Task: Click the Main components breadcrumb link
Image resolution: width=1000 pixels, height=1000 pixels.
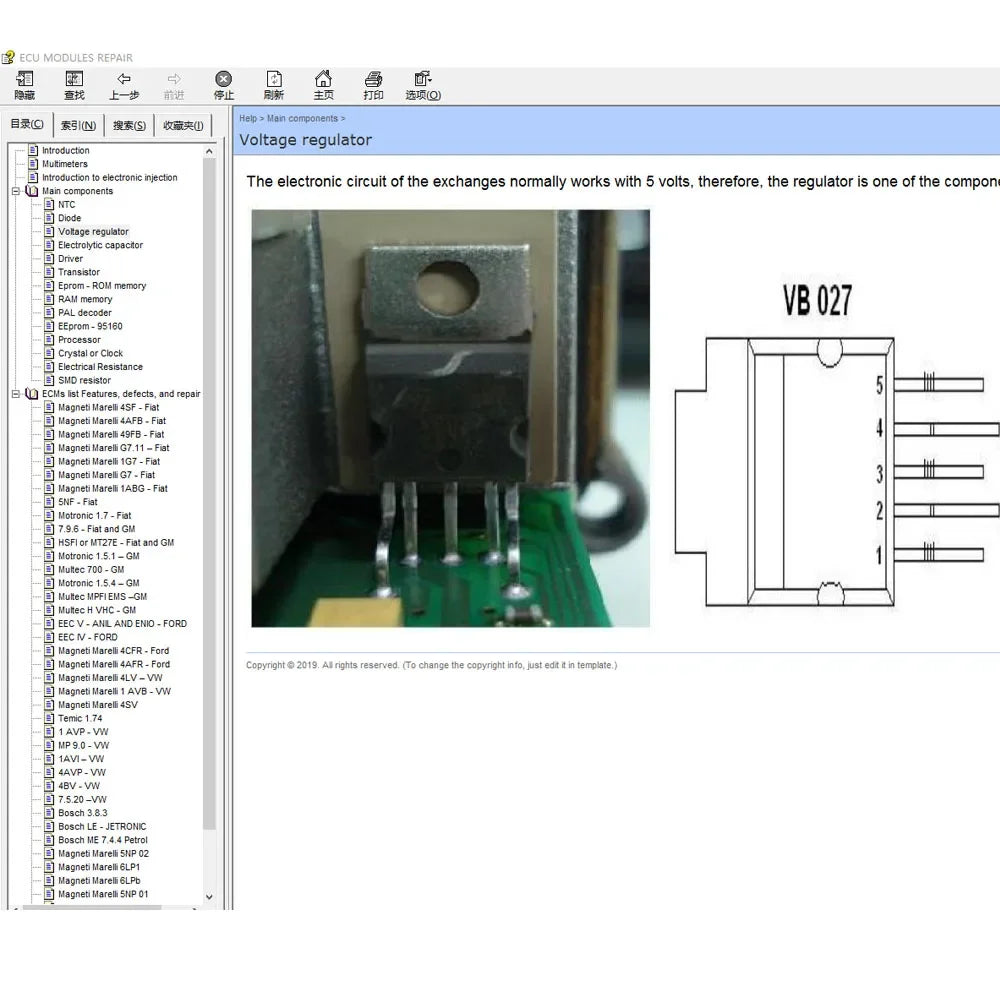Action: coord(303,118)
